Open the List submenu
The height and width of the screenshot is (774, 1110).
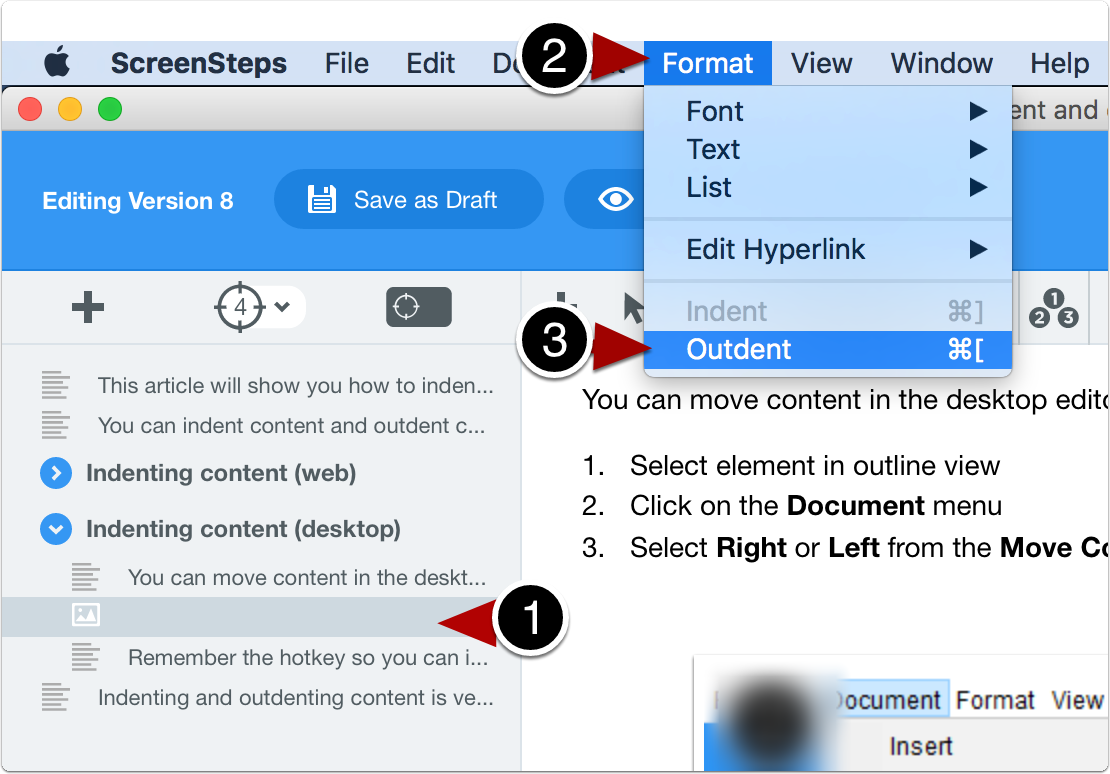pos(828,188)
